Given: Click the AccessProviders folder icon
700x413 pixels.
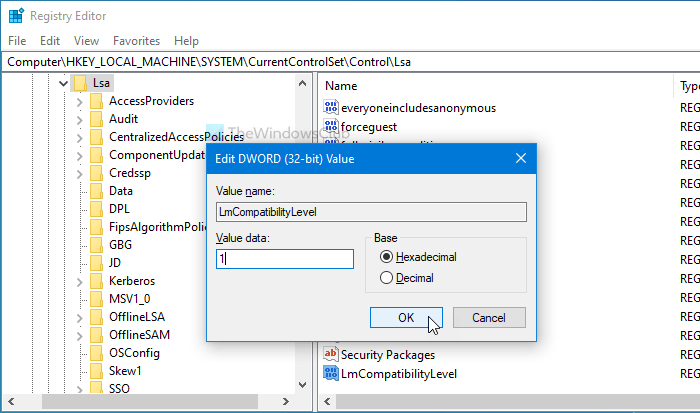Looking at the screenshot, I should coord(96,101).
